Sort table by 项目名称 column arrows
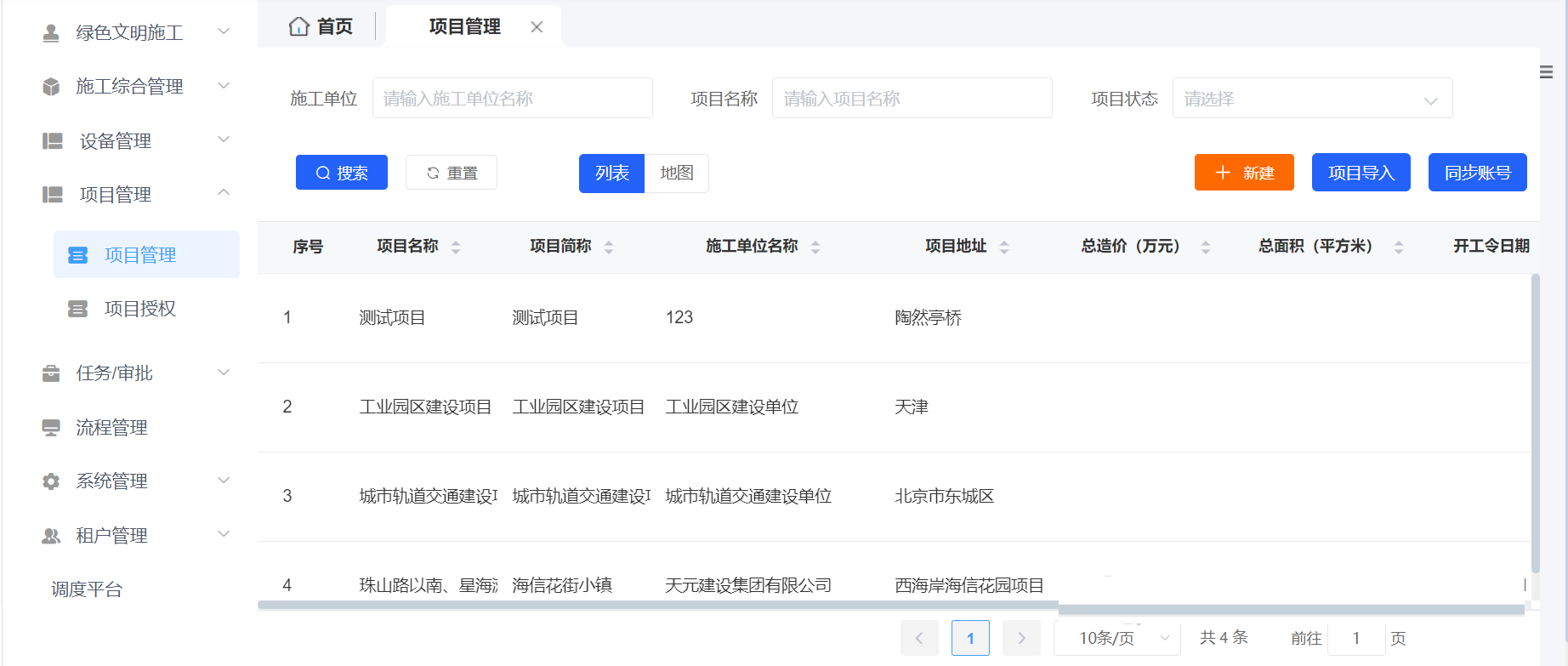 [456, 248]
